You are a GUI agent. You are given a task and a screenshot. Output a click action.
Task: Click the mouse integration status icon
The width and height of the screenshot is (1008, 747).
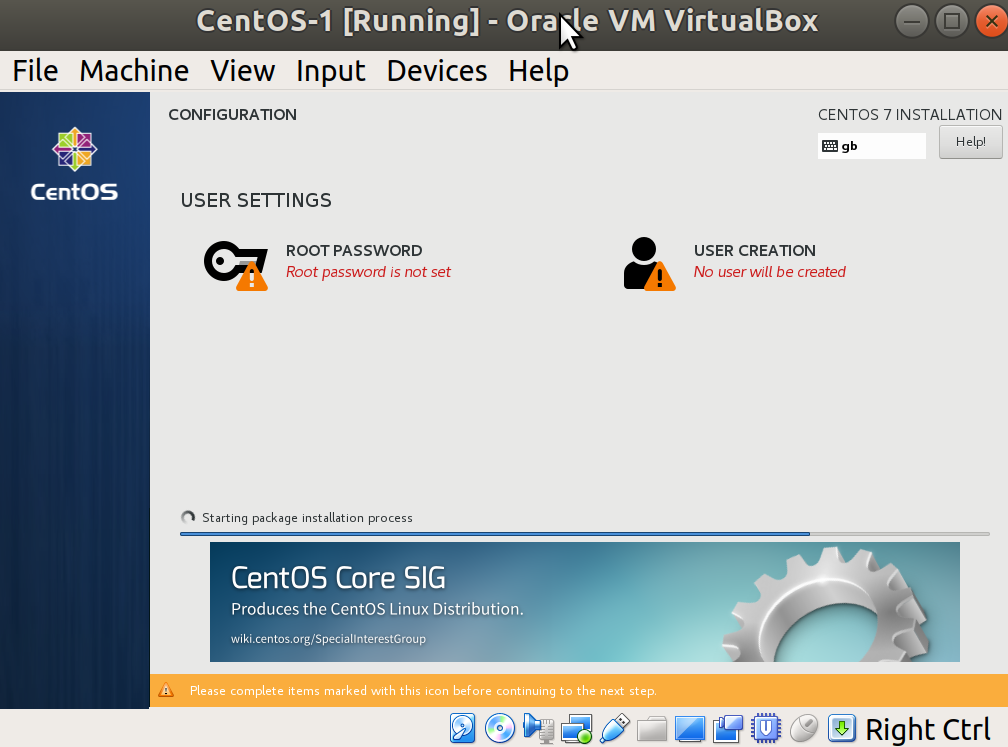pos(804,728)
